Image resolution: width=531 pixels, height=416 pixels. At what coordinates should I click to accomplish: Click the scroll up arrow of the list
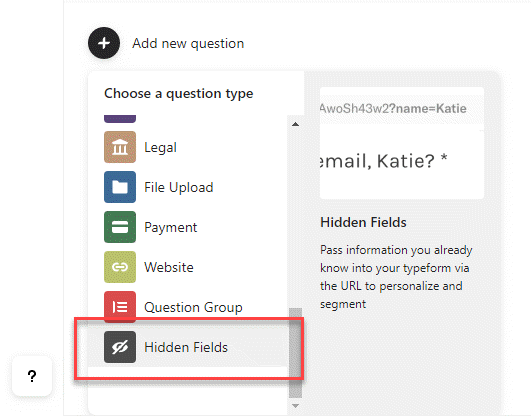click(295, 124)
